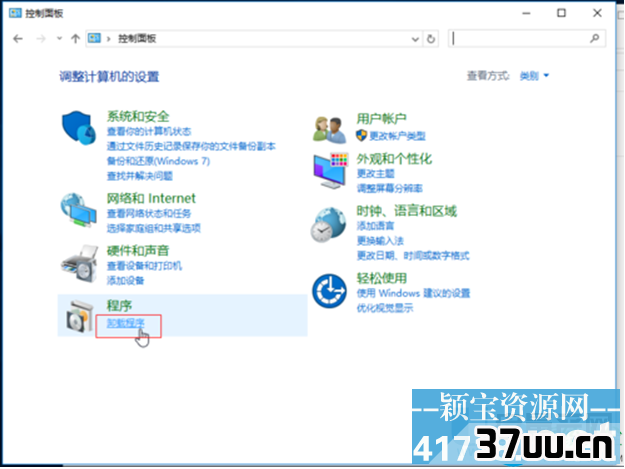Click the System and Security shield icon
The image size is (625, 469).
coord(79,128)
